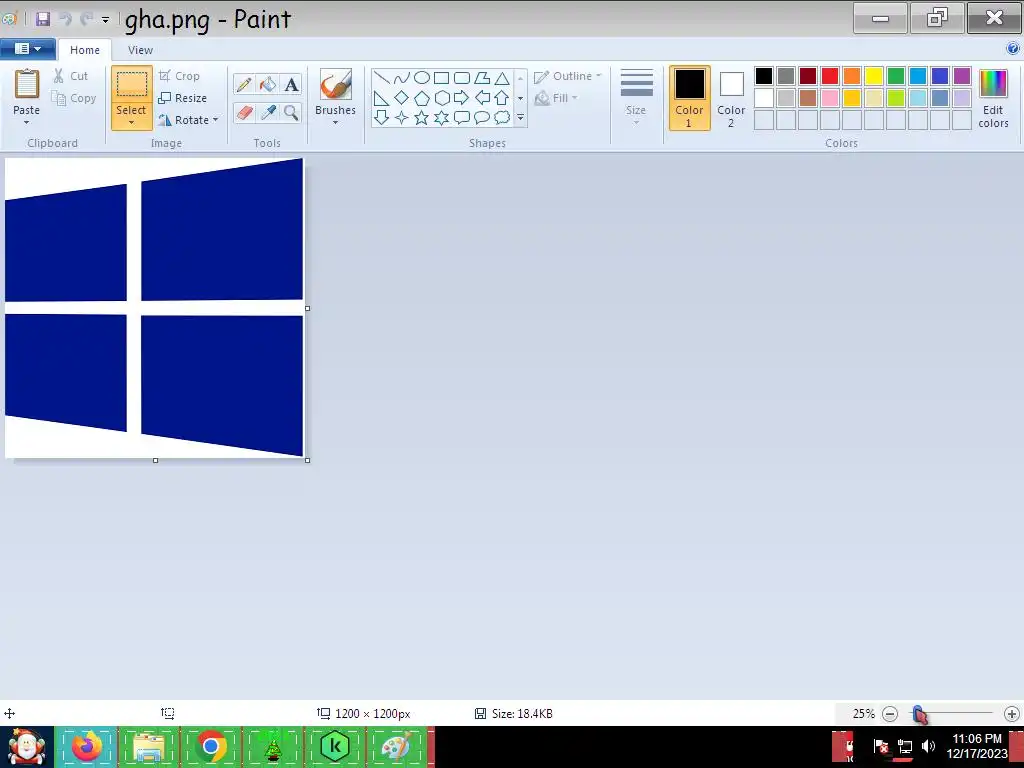Expand the Select dropdown arrow
The image size is (1024, 768).
[131, 123]
